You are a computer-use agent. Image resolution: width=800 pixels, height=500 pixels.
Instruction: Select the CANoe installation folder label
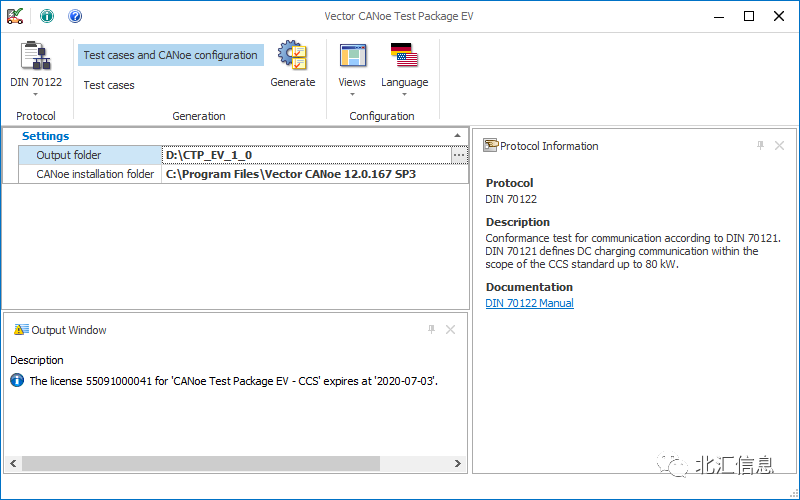point(90,174)
